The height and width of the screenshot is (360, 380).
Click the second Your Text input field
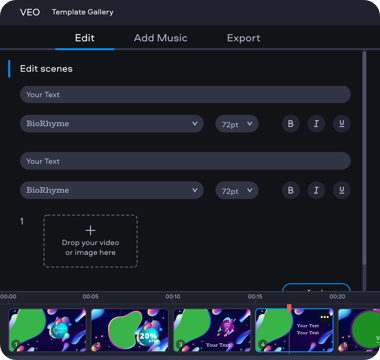(x=185, y=161)
